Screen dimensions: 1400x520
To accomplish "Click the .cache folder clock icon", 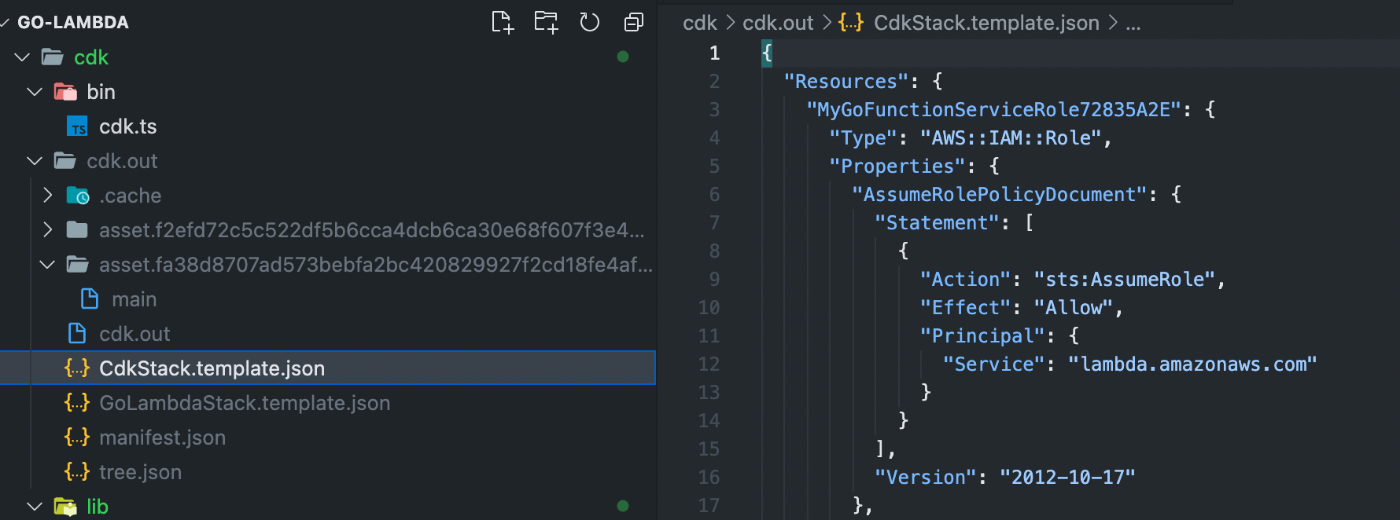I will point(77,196).
